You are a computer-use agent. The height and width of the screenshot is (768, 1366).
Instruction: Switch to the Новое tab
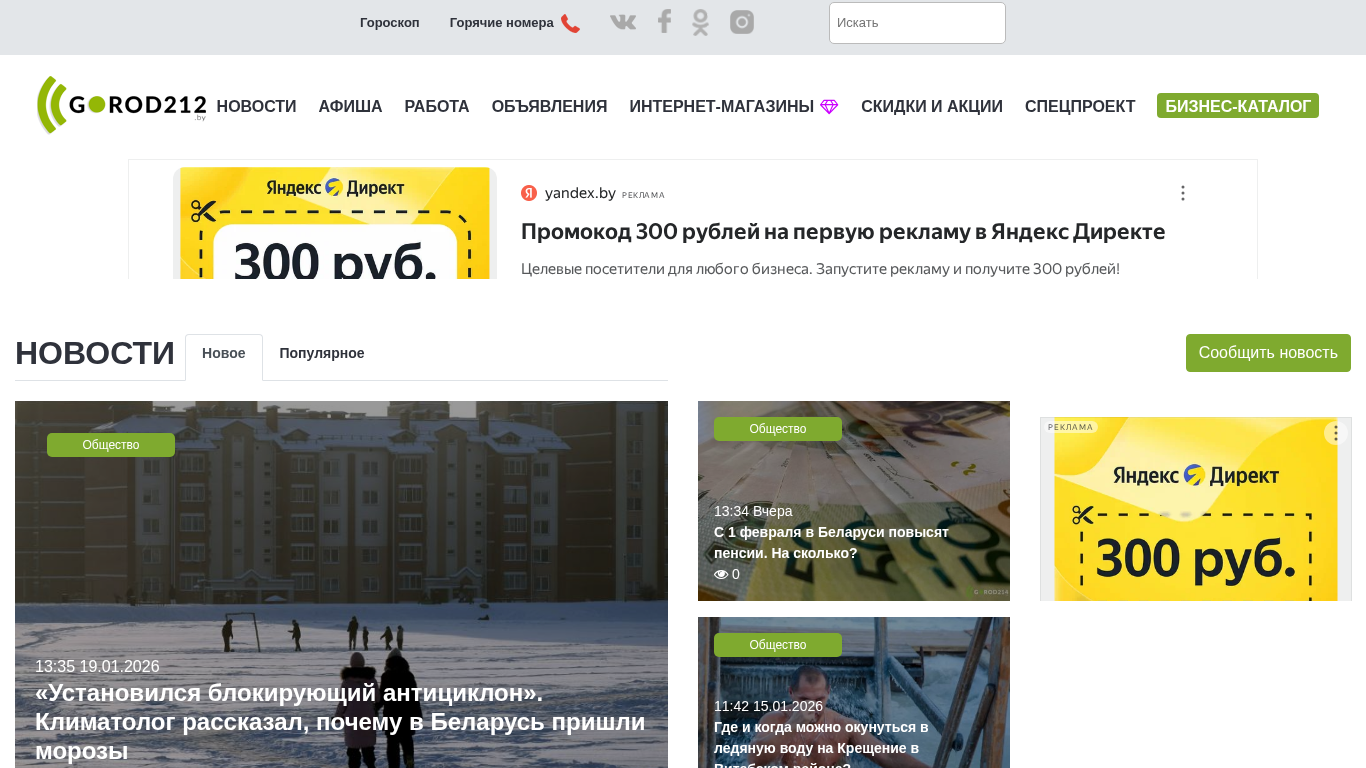(224, 354)
